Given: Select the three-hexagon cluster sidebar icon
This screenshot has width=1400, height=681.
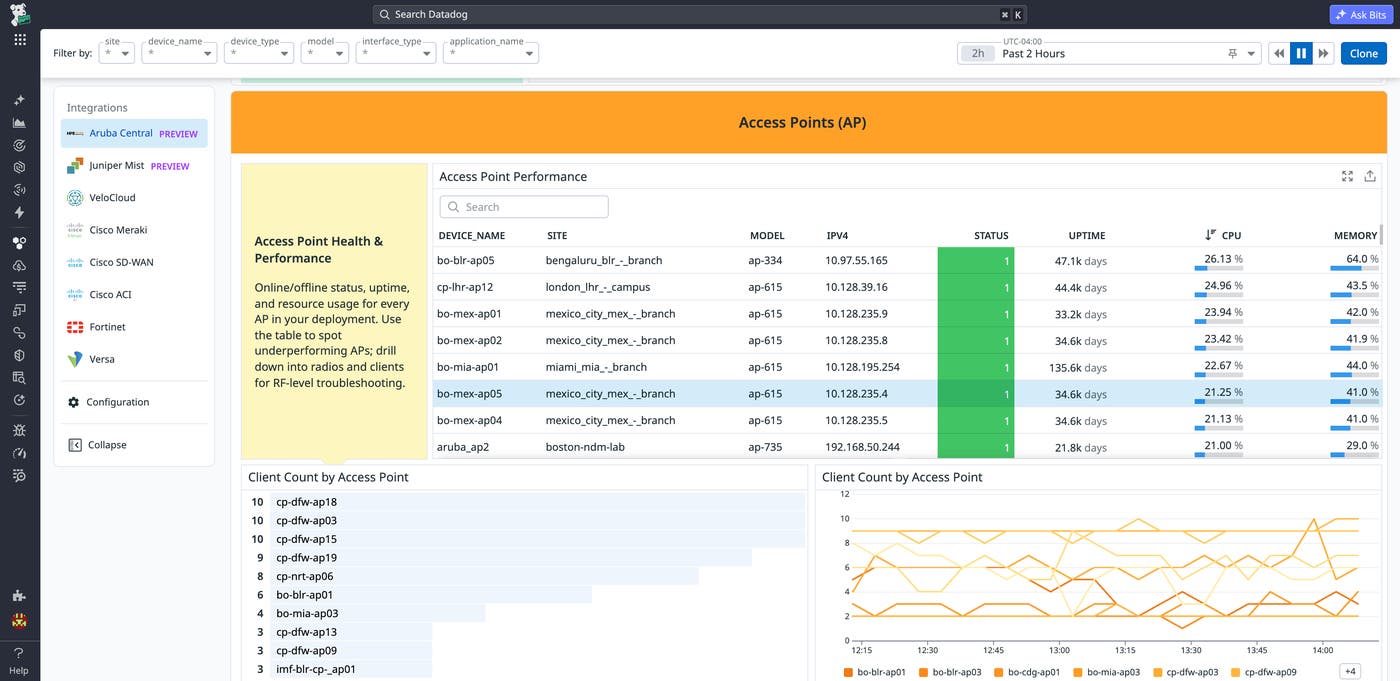Looking at the screenshot, I should (x=19, y=242).
